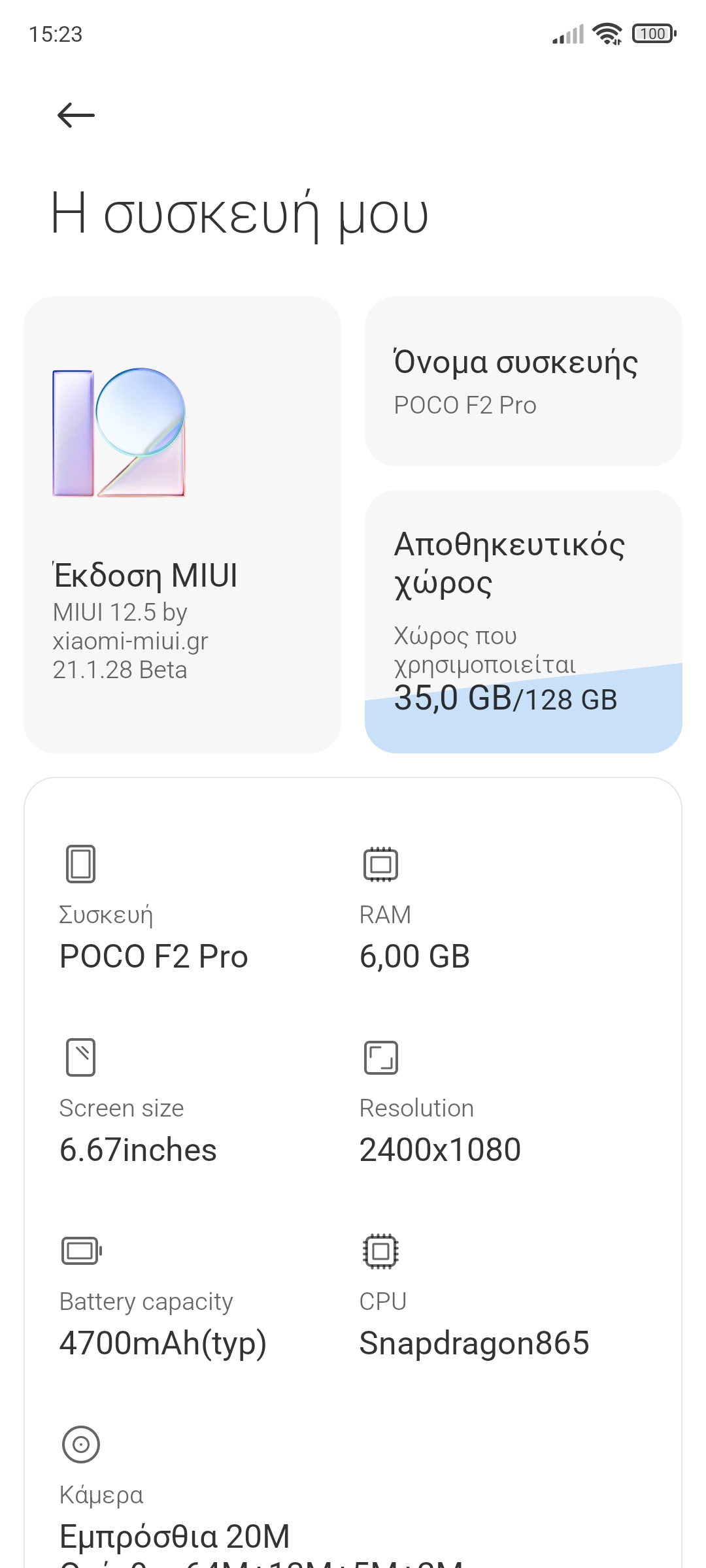Tap the Battery capacity icon
The width and height of the screenshot is (706, 1568).
click(81, 1250)
